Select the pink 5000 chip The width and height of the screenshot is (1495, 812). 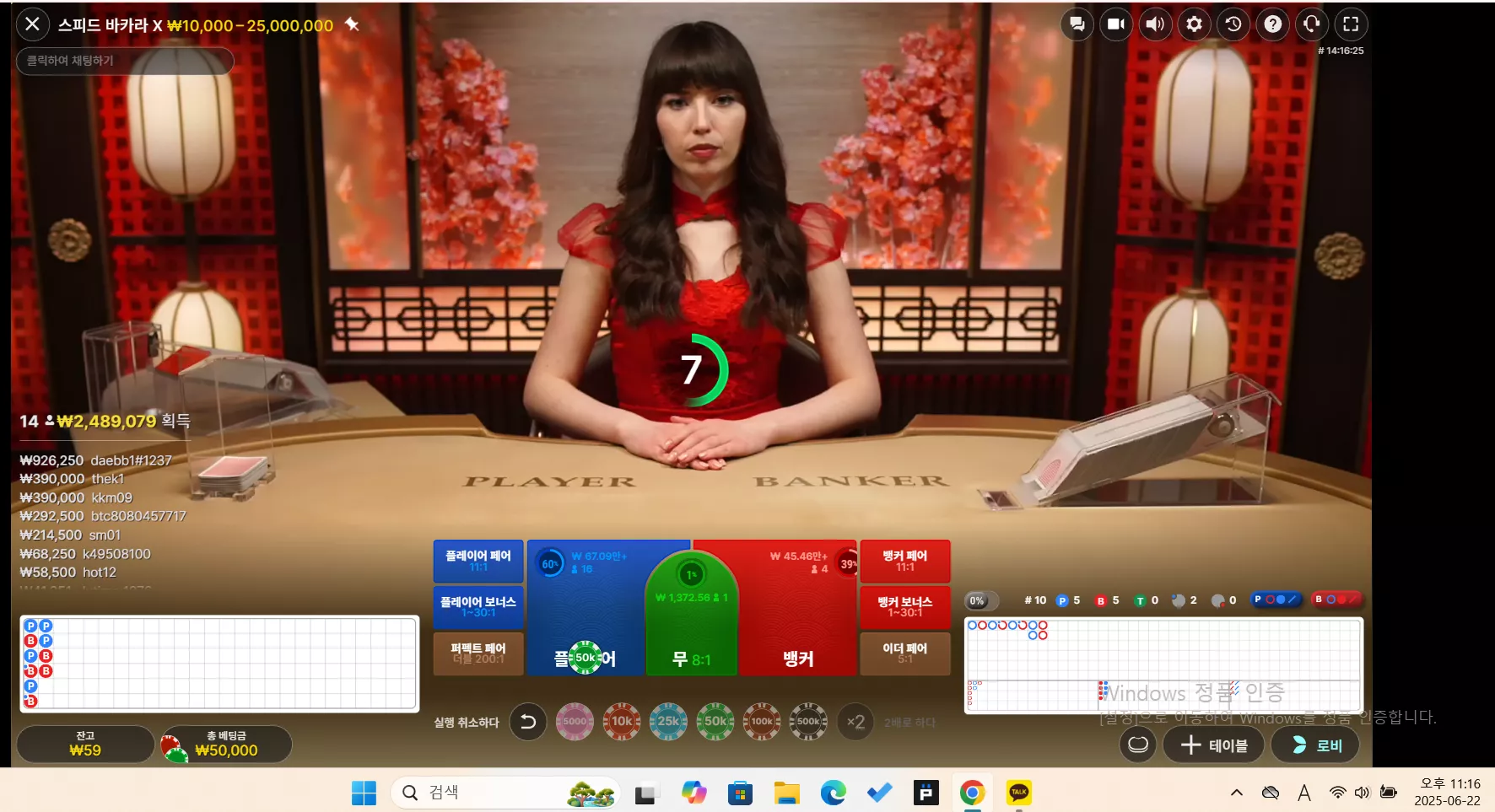575,722
